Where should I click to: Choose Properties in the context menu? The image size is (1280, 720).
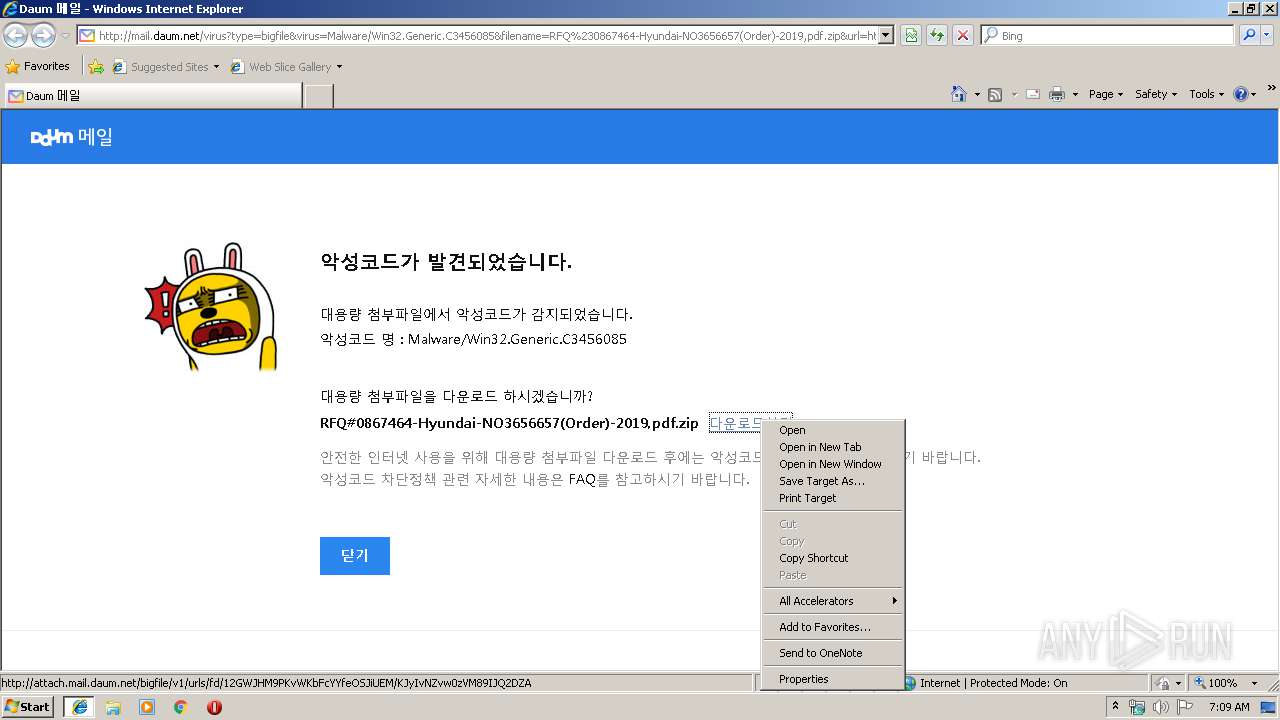point(832,679)
